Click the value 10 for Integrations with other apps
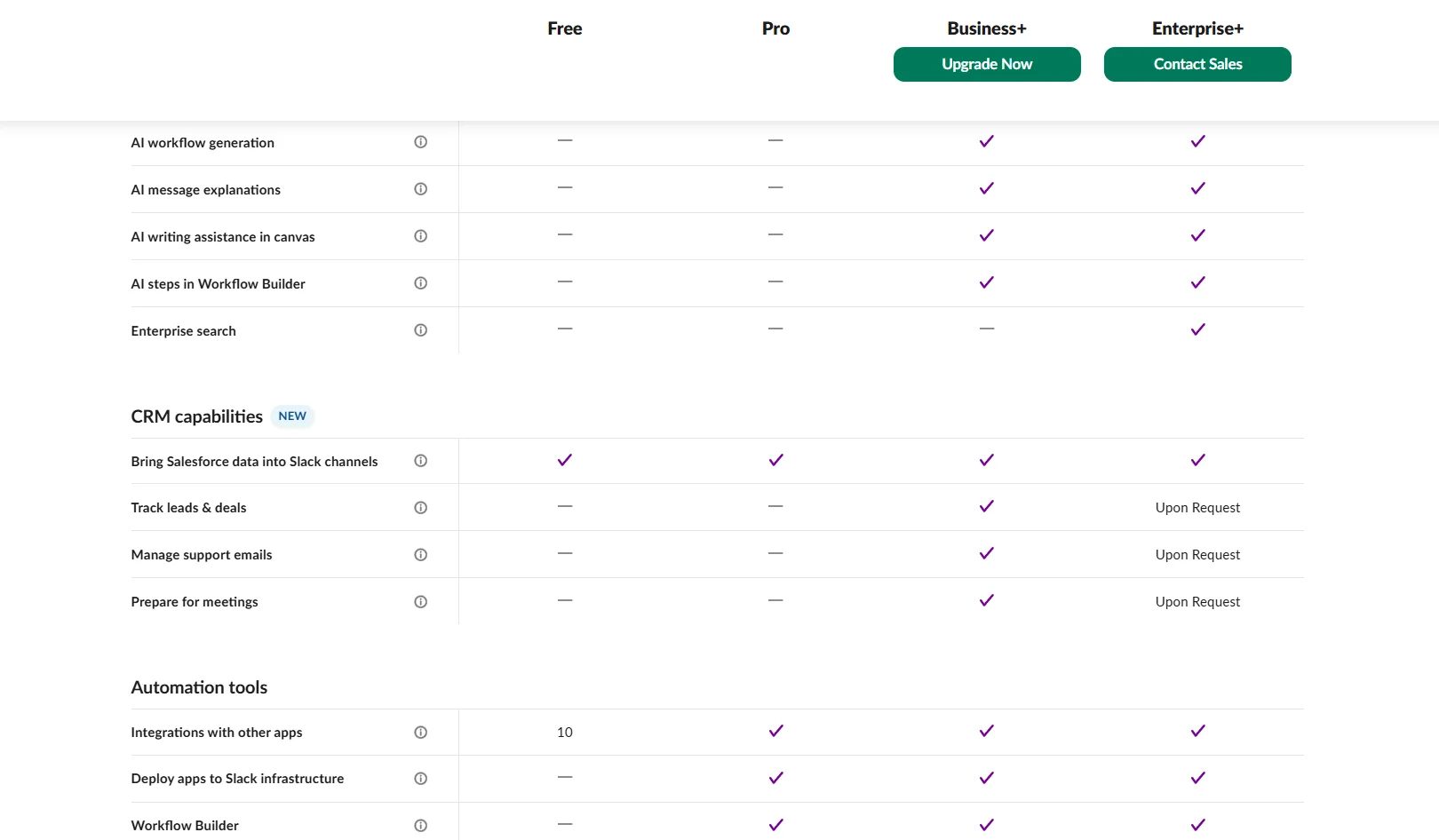This screenshot has height=840, width=1439. pyautogui.click(x=565, y=733)
